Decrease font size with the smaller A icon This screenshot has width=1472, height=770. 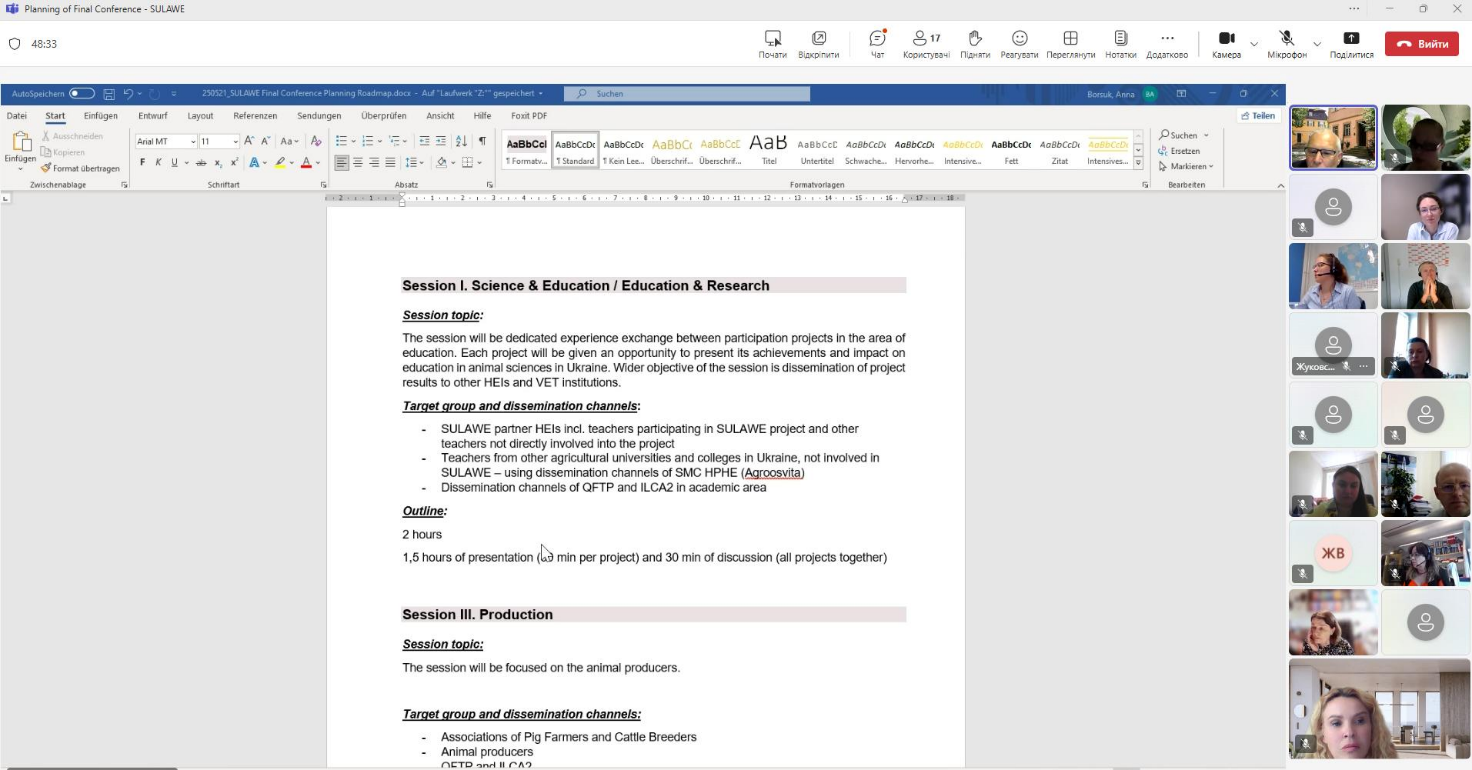click(x=265, y=141)
